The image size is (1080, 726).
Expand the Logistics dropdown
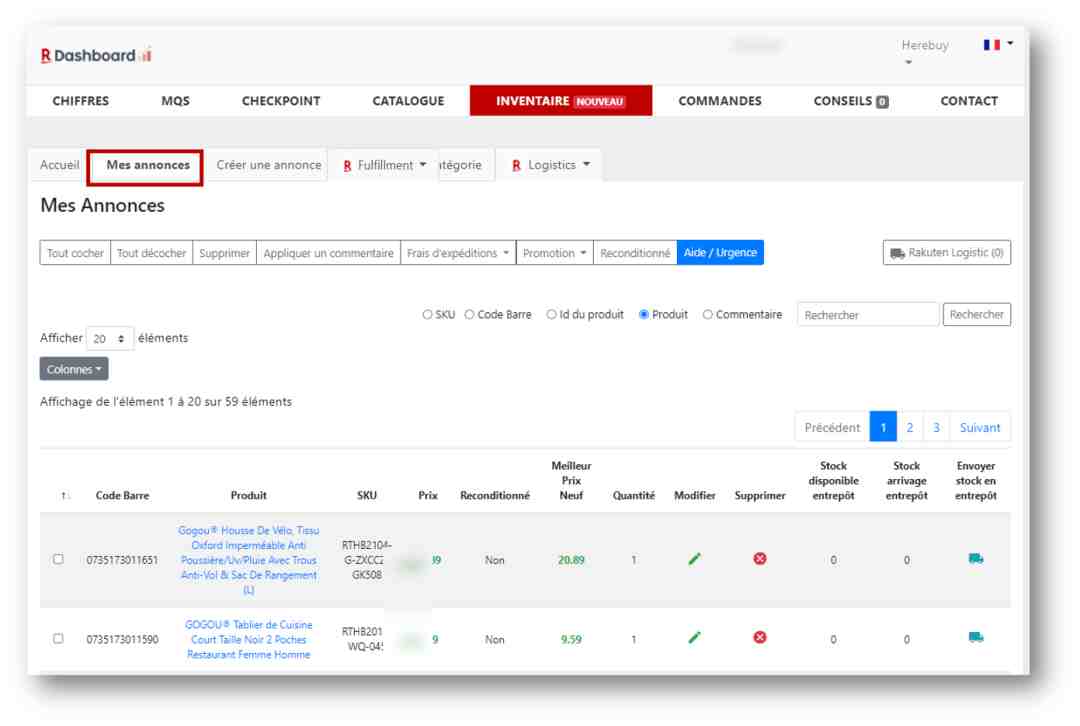pos(550,165)
